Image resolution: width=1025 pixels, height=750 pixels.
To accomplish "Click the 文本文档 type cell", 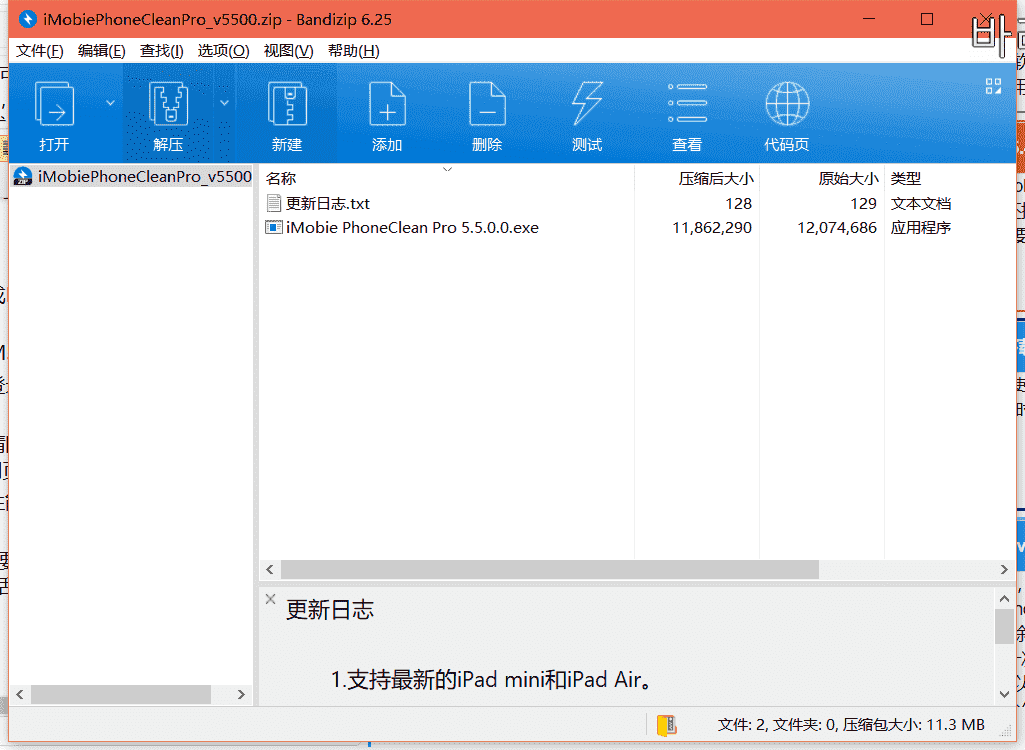I will (x=920, y=204).
